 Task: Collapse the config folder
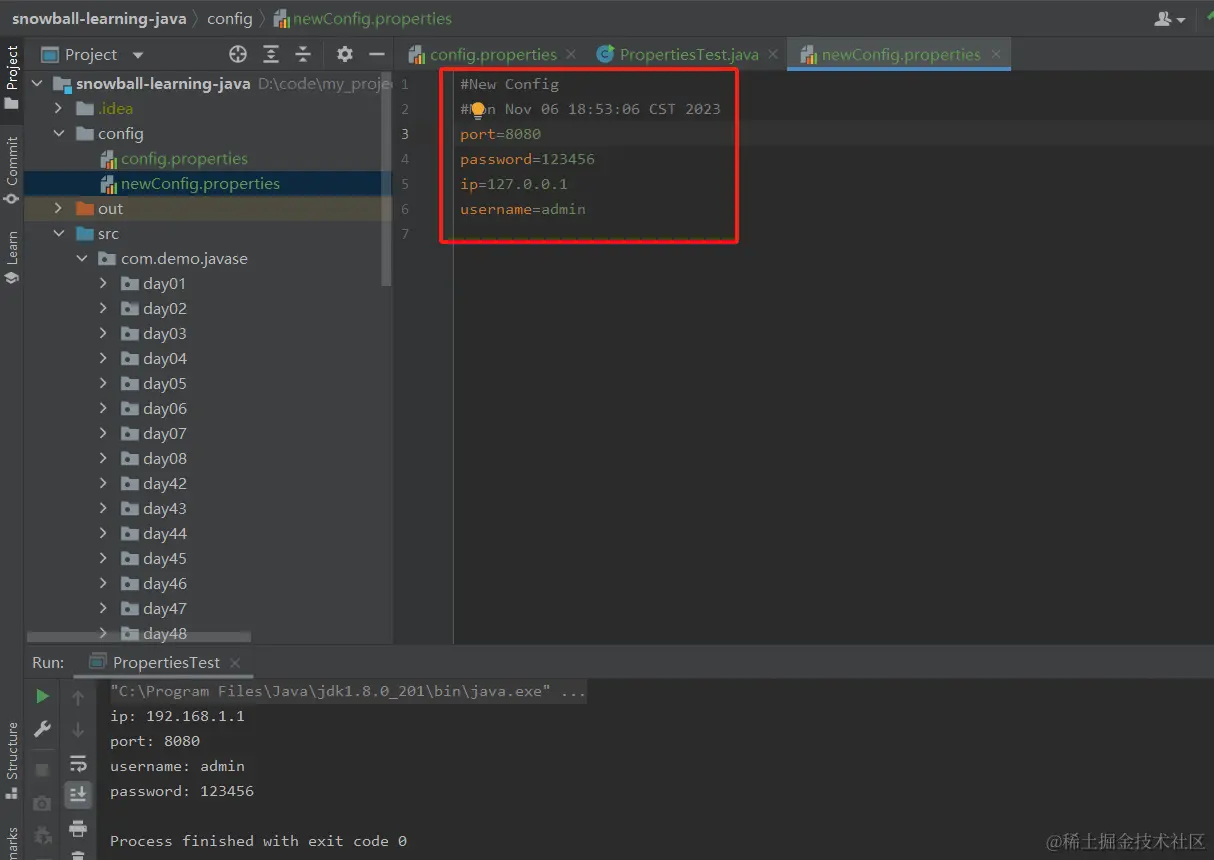[x=59, y=133]
